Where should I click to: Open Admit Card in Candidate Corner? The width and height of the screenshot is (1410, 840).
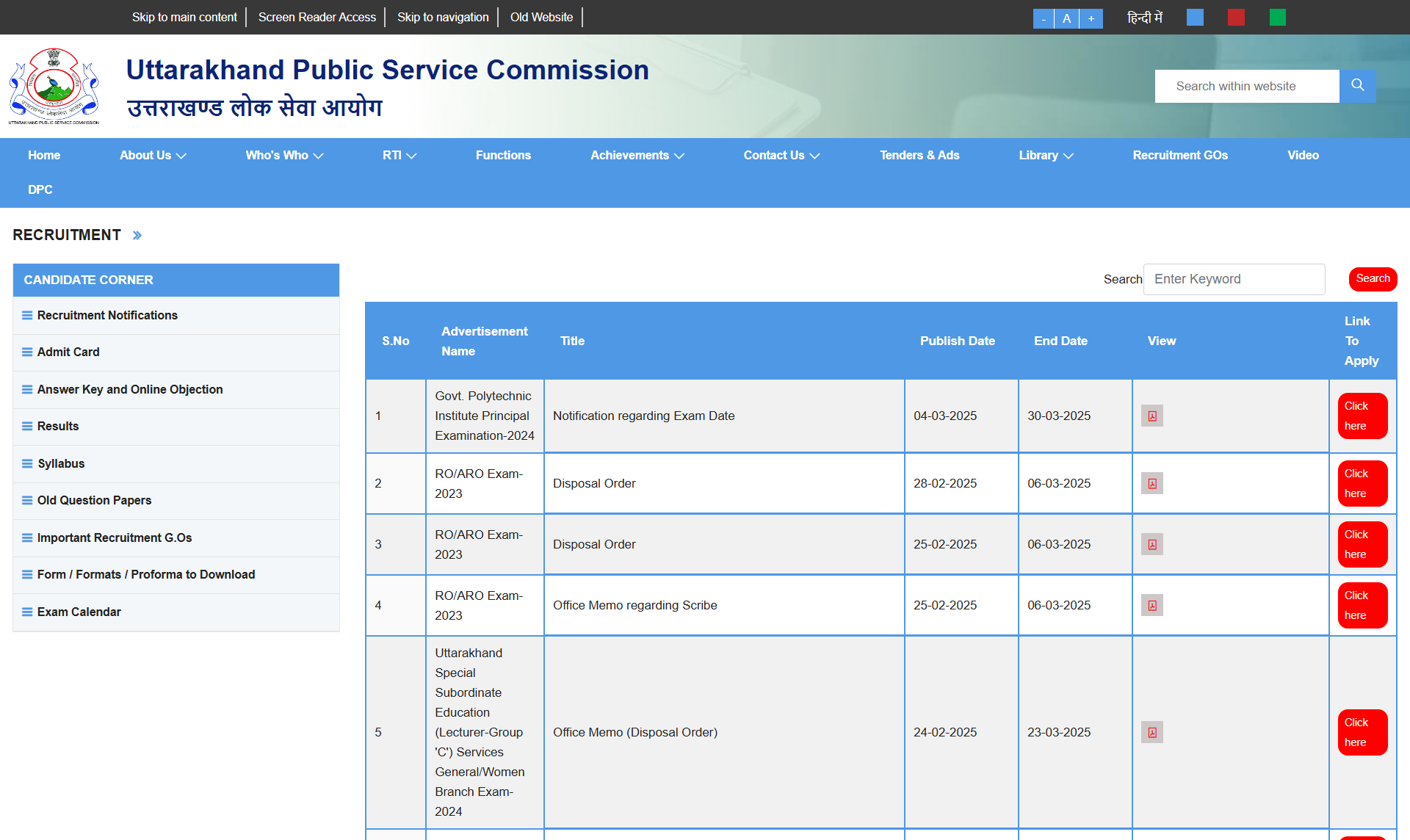coord(68,352)
